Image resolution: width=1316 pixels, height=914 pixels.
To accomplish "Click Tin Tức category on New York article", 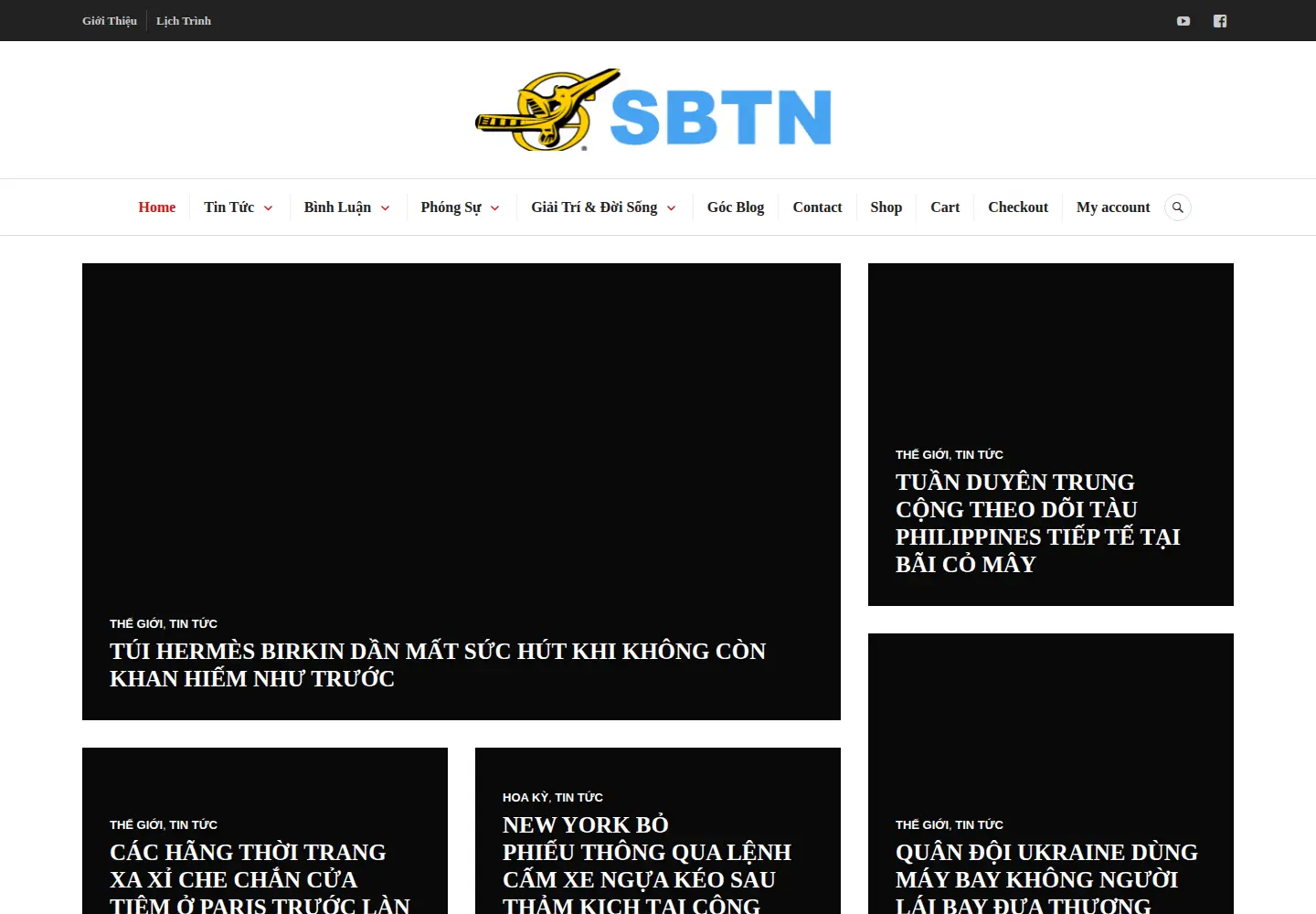I will tap(578, 798).
